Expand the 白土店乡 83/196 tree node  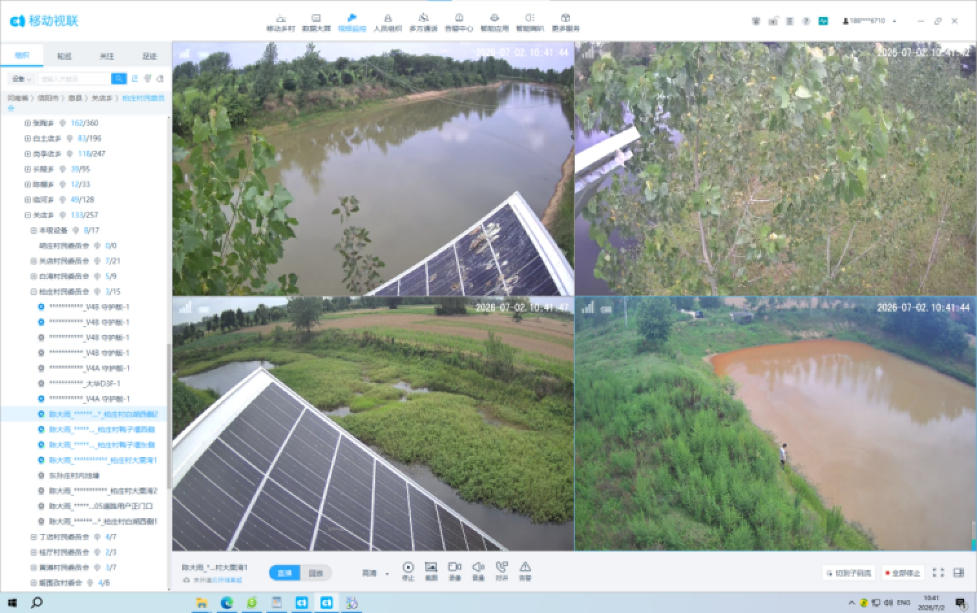(x=27, y=138)
